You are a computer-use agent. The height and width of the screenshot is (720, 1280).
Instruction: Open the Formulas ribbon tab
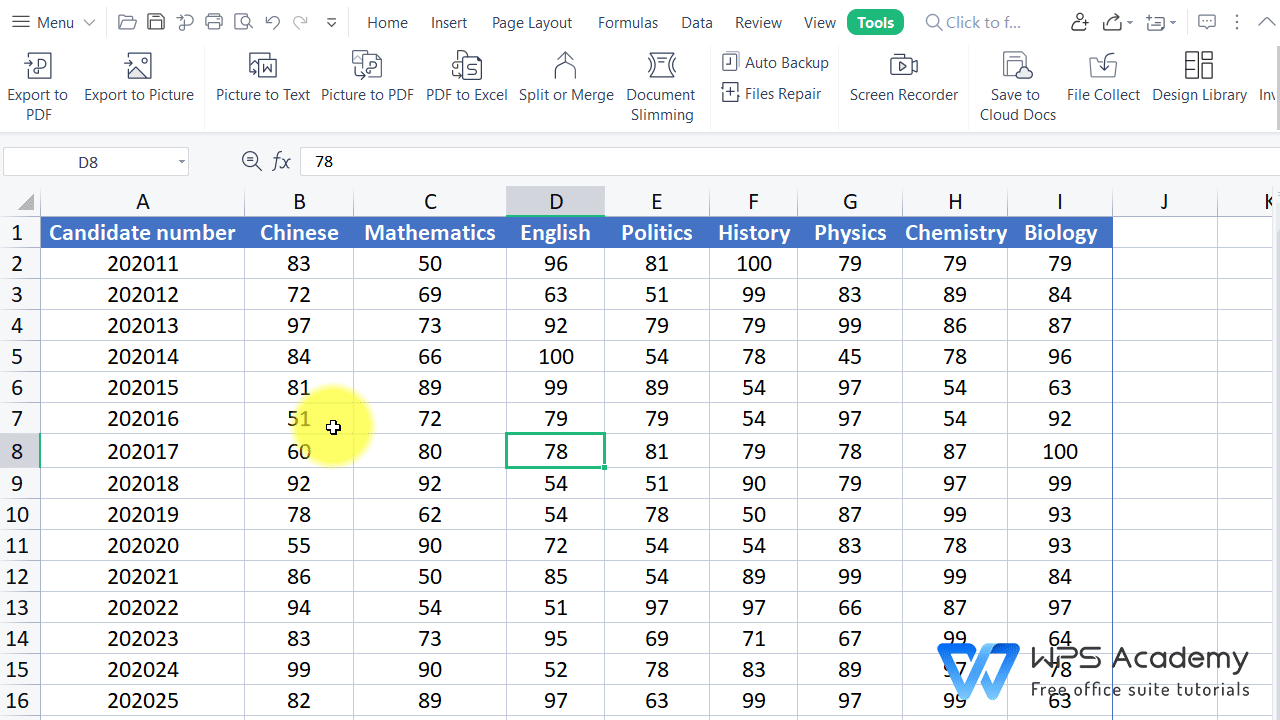(627, 22)
